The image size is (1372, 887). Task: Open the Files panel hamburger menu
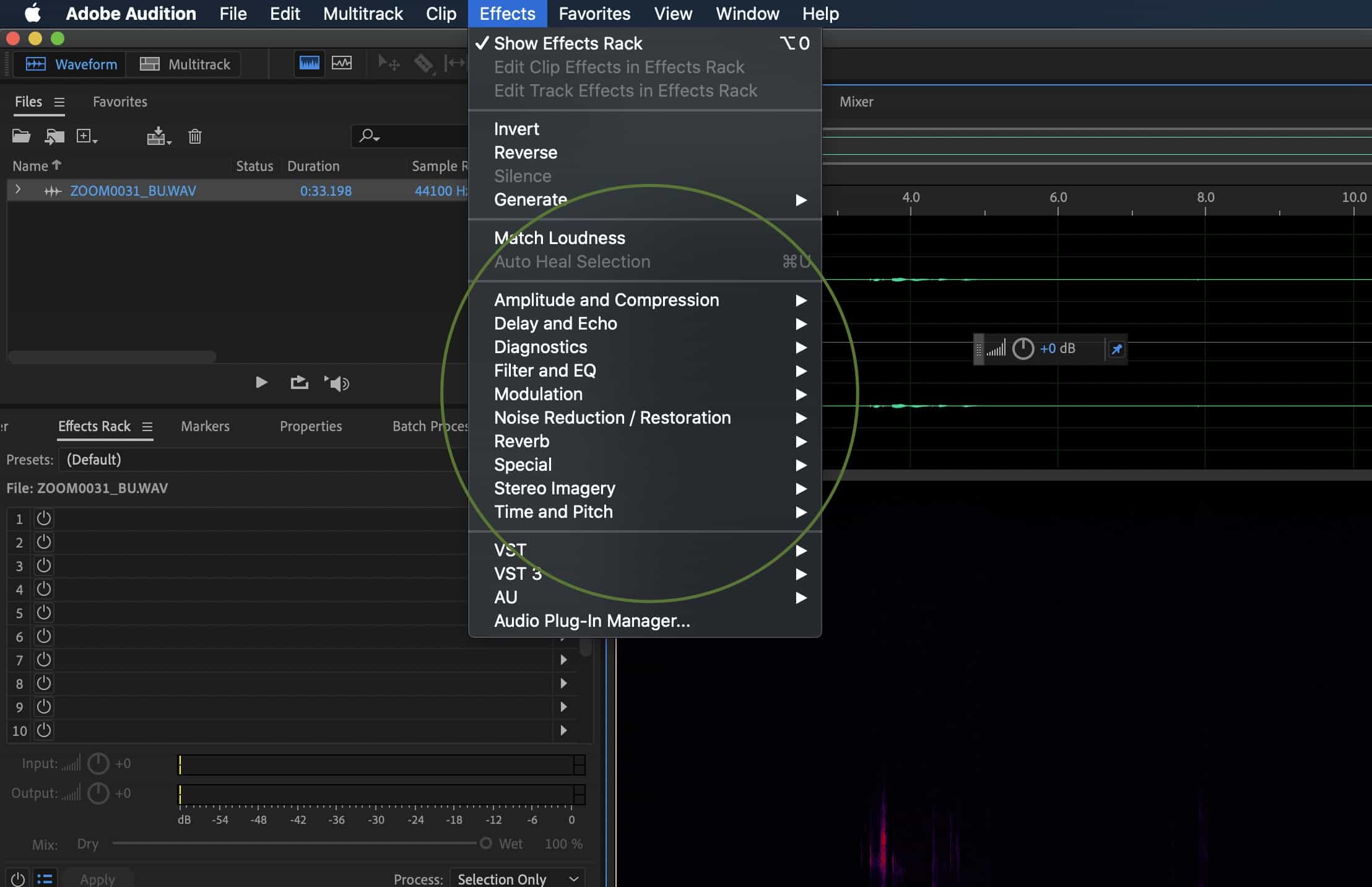pos(59,102)
